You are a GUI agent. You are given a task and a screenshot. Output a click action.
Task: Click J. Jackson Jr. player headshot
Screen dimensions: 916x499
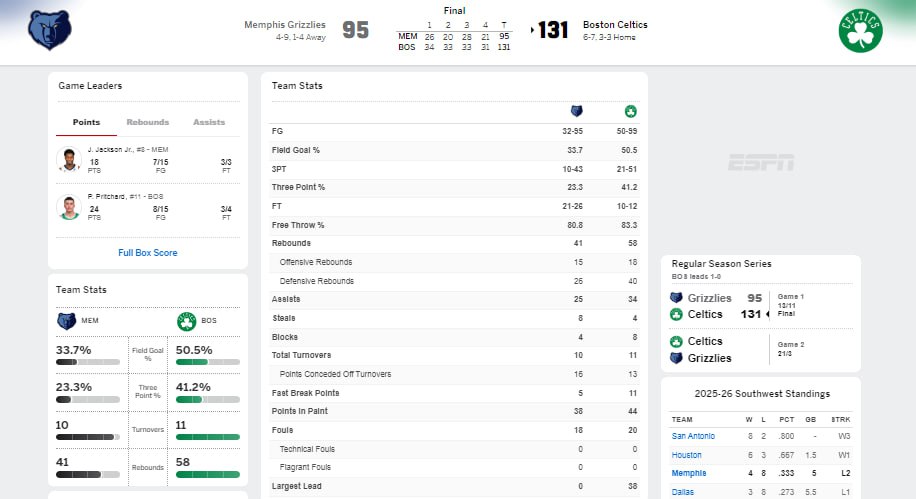[x=68, y=160]
